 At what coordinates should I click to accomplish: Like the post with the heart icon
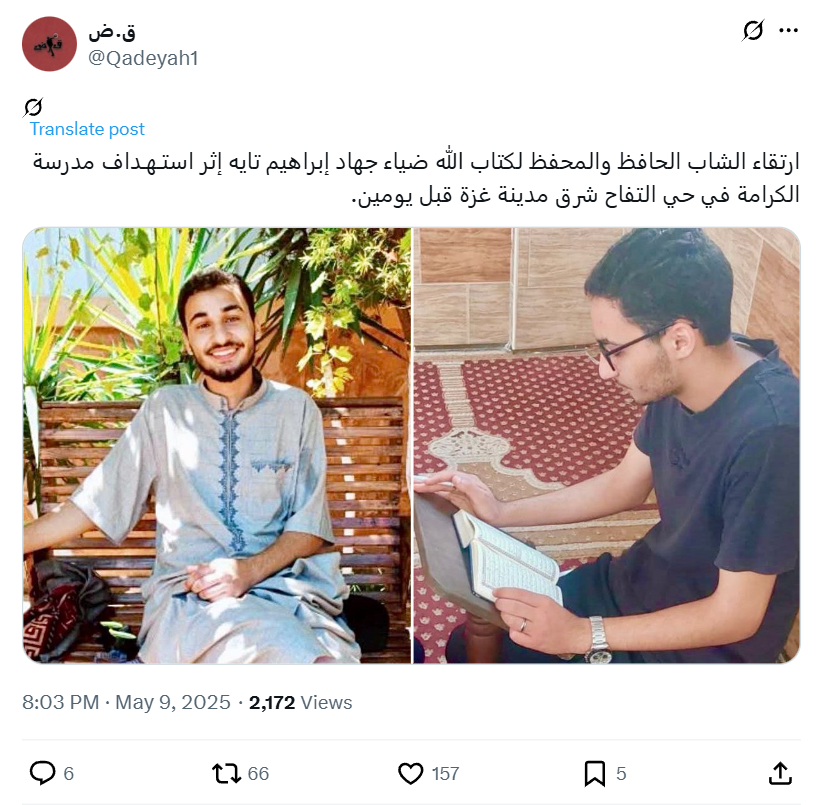click(410, 774)
